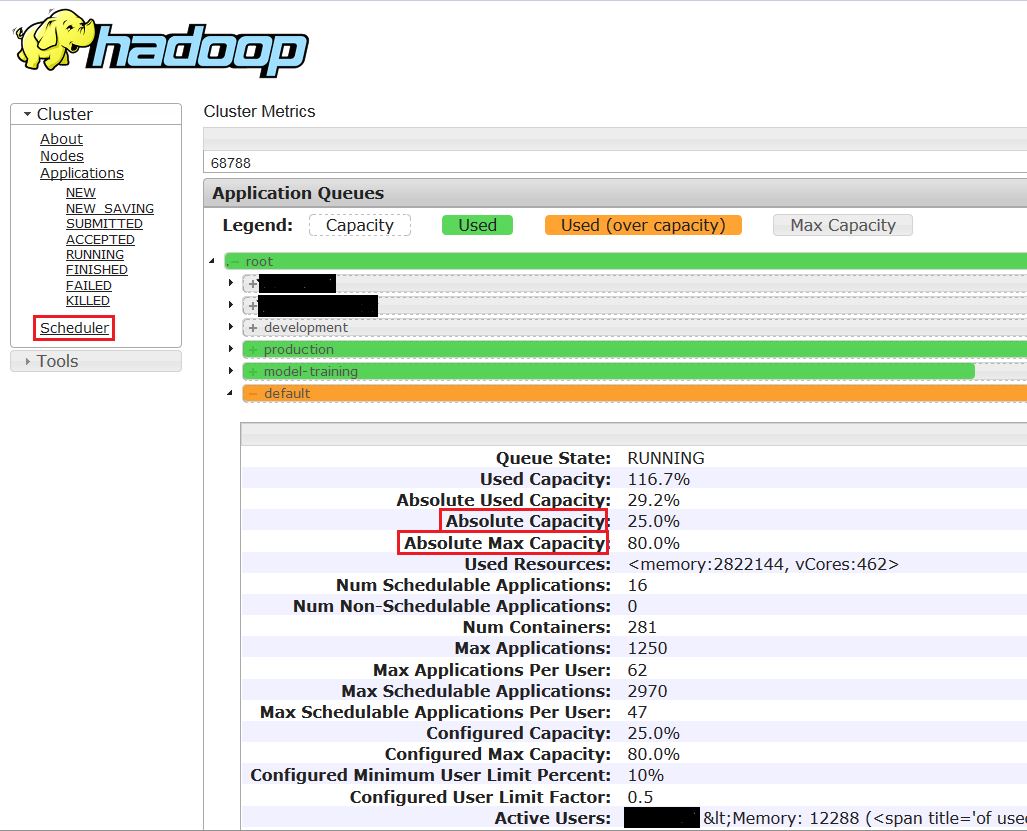
Task: Filter applications by ACCEPTED state
Action: tap(100, 239)
